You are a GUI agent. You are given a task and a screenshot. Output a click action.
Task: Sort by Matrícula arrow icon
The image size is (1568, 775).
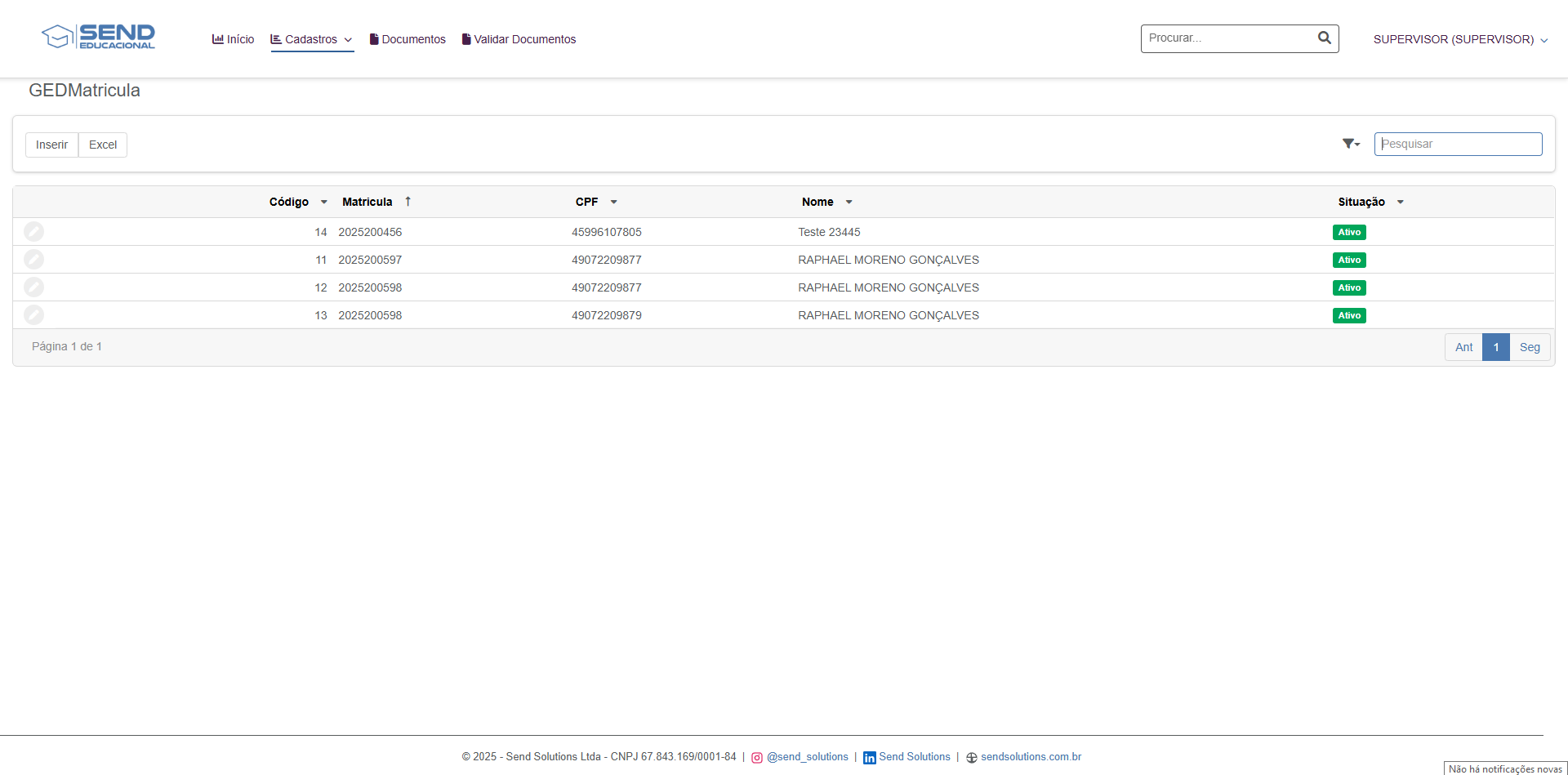pos(408,202)
